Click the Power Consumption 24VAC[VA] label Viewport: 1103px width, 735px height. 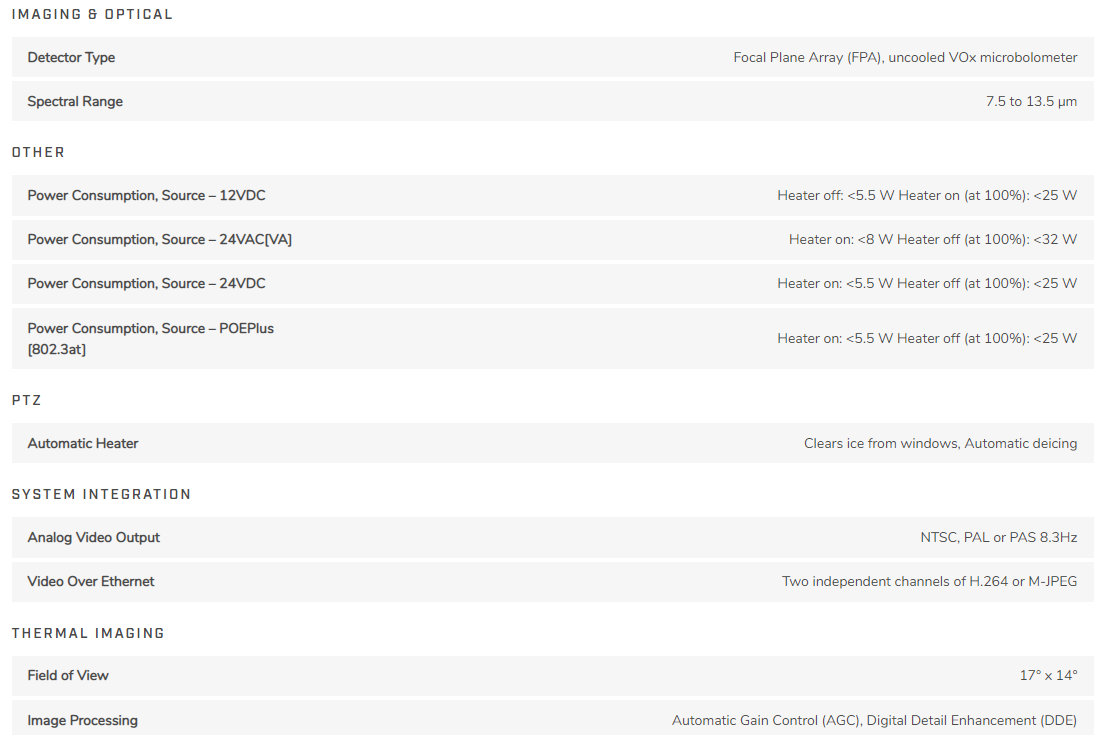(x=159, y=239)
